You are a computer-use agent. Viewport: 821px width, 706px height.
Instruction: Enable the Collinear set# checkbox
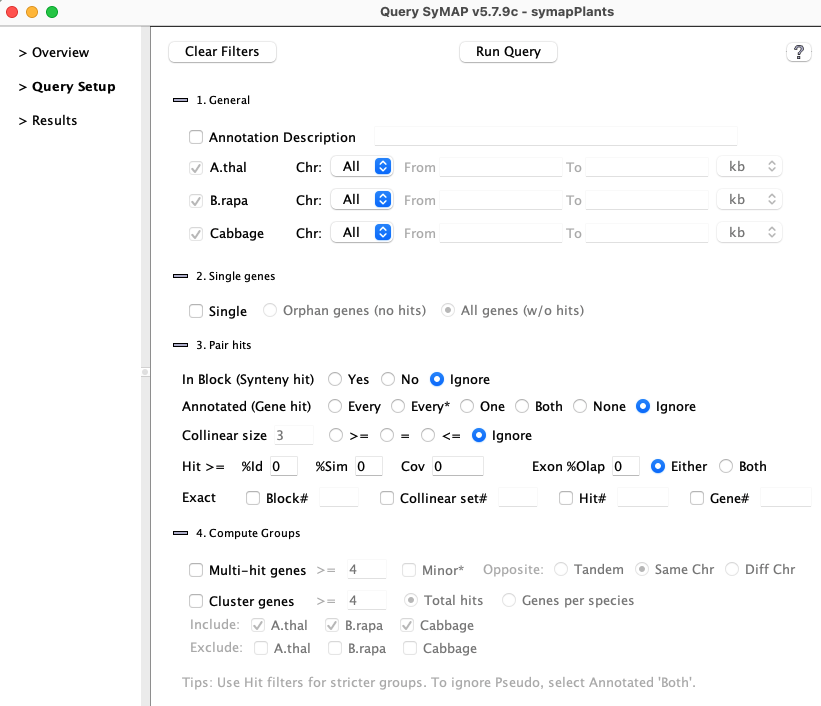(387, 498)
